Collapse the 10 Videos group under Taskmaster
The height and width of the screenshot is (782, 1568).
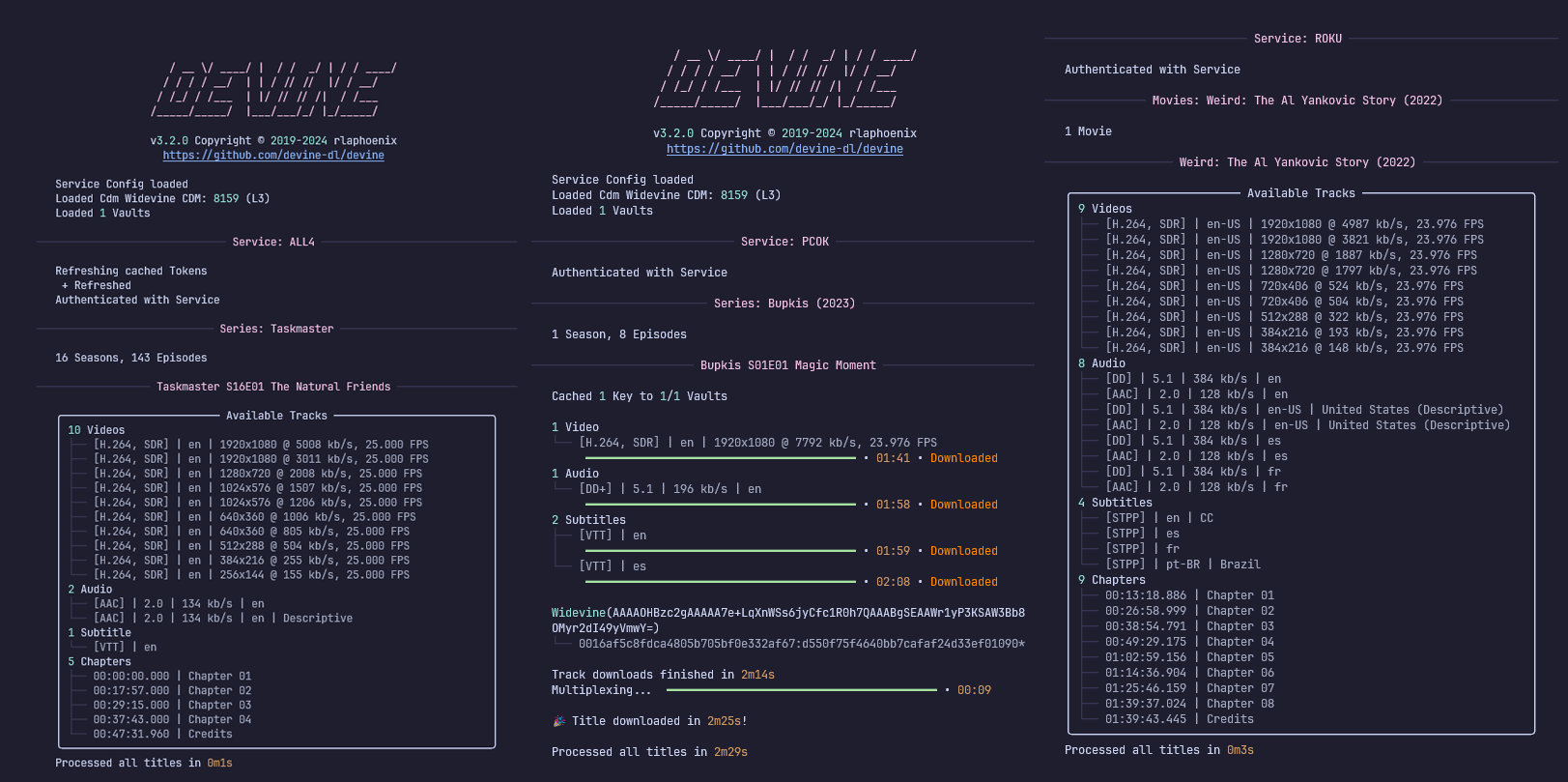point(96,430)
